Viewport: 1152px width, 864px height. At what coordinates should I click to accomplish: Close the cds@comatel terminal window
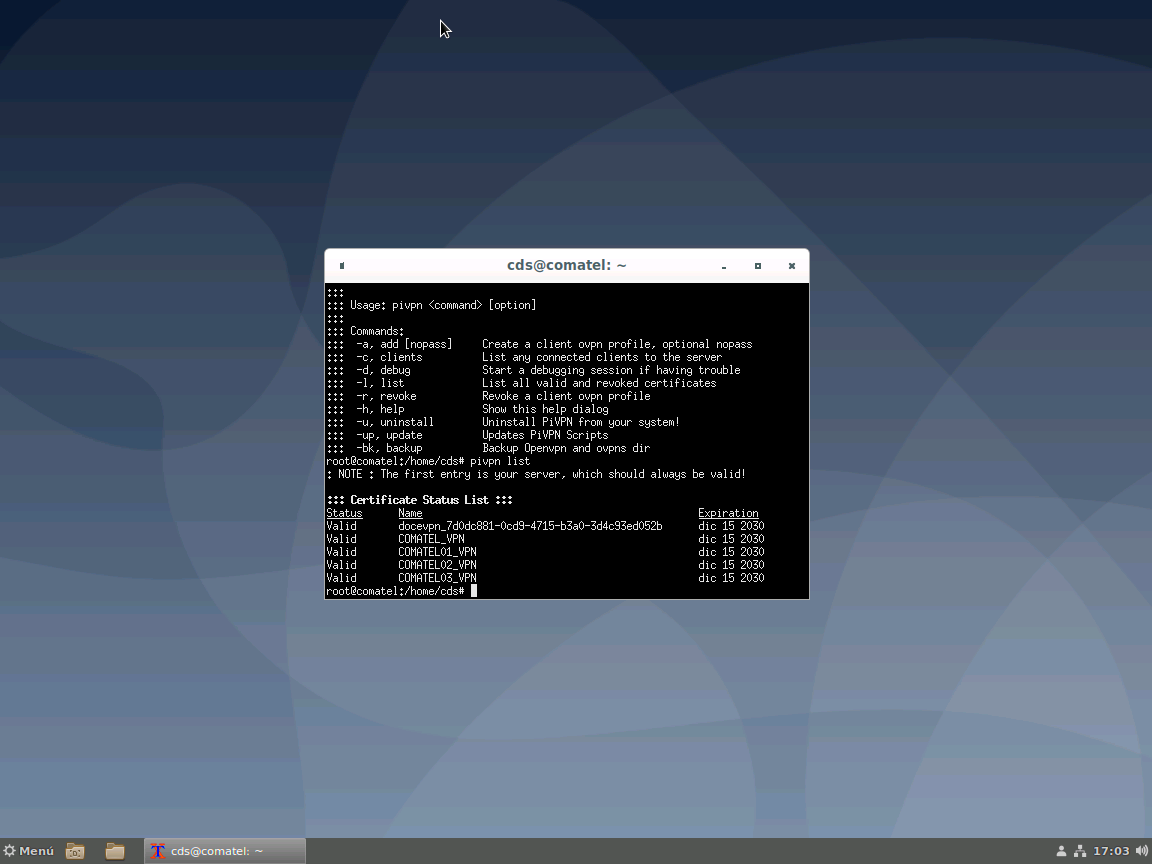pyautogui.click(x=791, y=266)
